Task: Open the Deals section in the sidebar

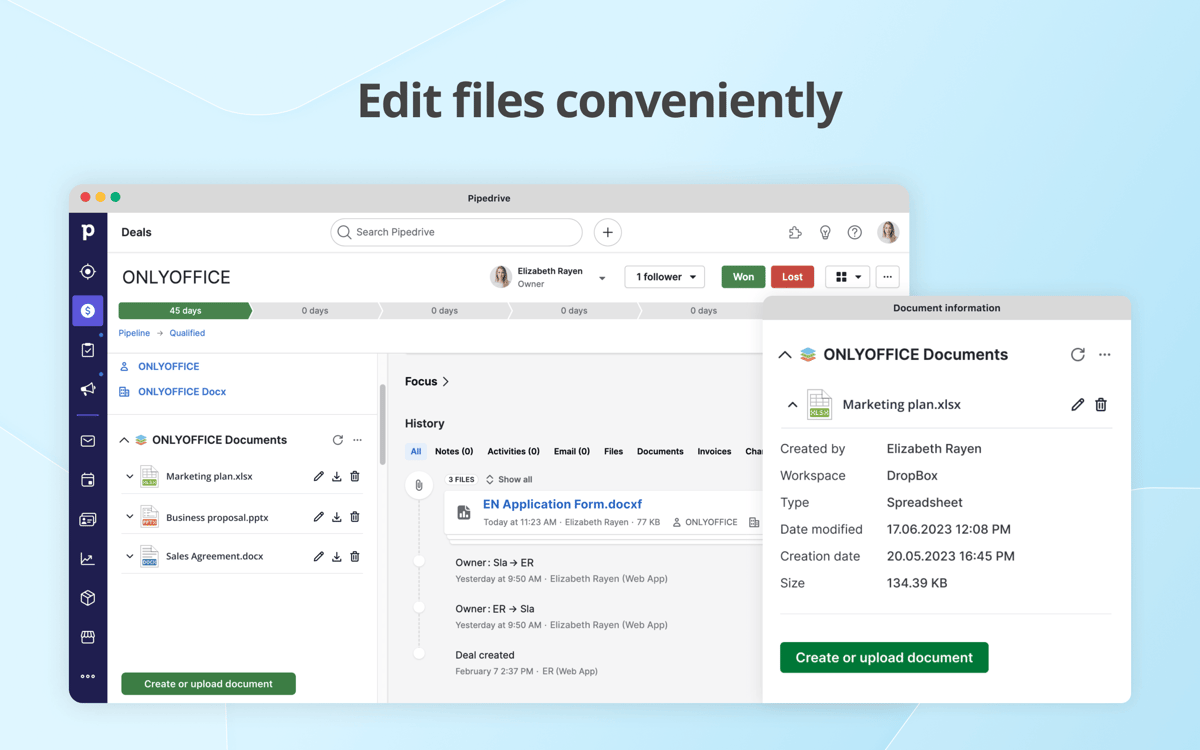Action: tap(88, 311)
